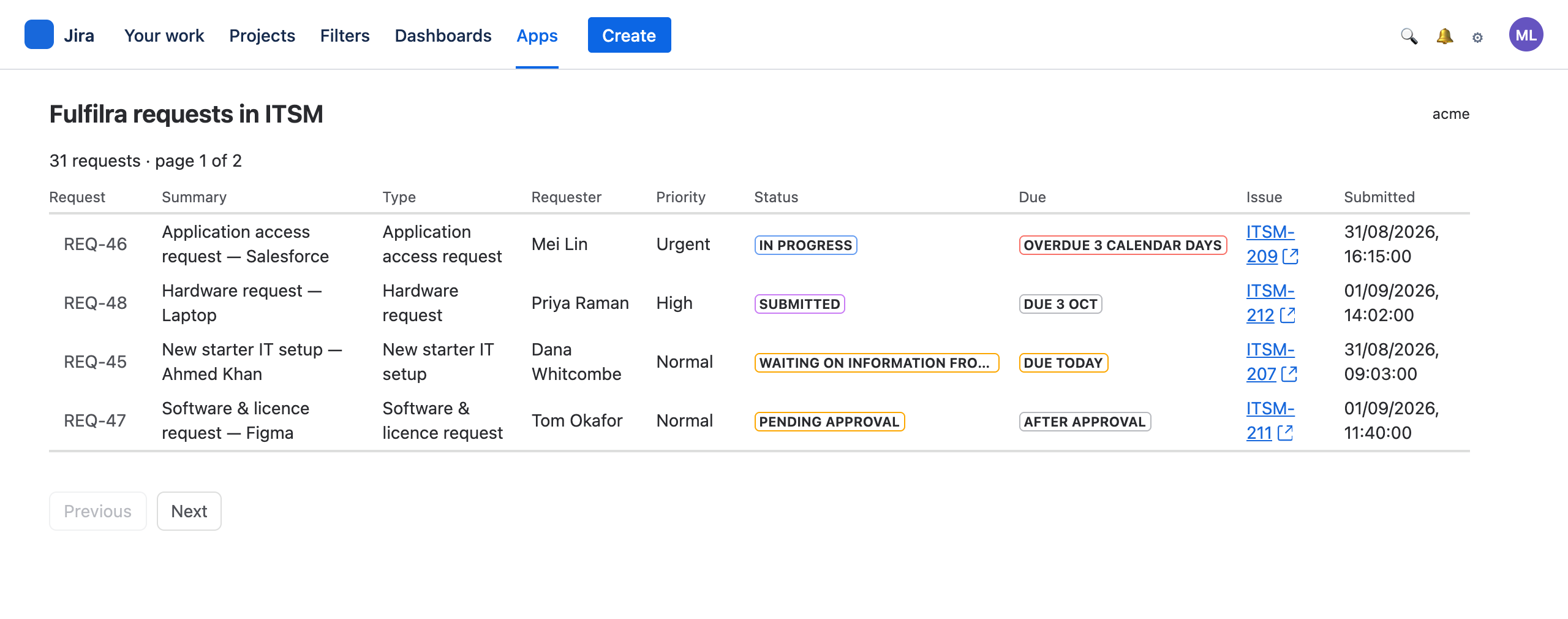The height and width of the screenshot is (619, 1568).
Task: Click requester Tom Okafor
Action: pyautogui.click(x=577, y=420)
